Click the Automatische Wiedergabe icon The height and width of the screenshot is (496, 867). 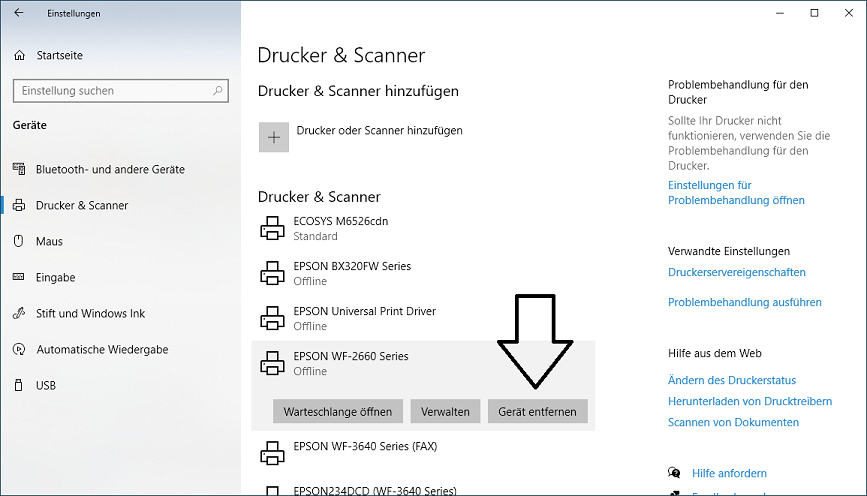tap(19, 349)
